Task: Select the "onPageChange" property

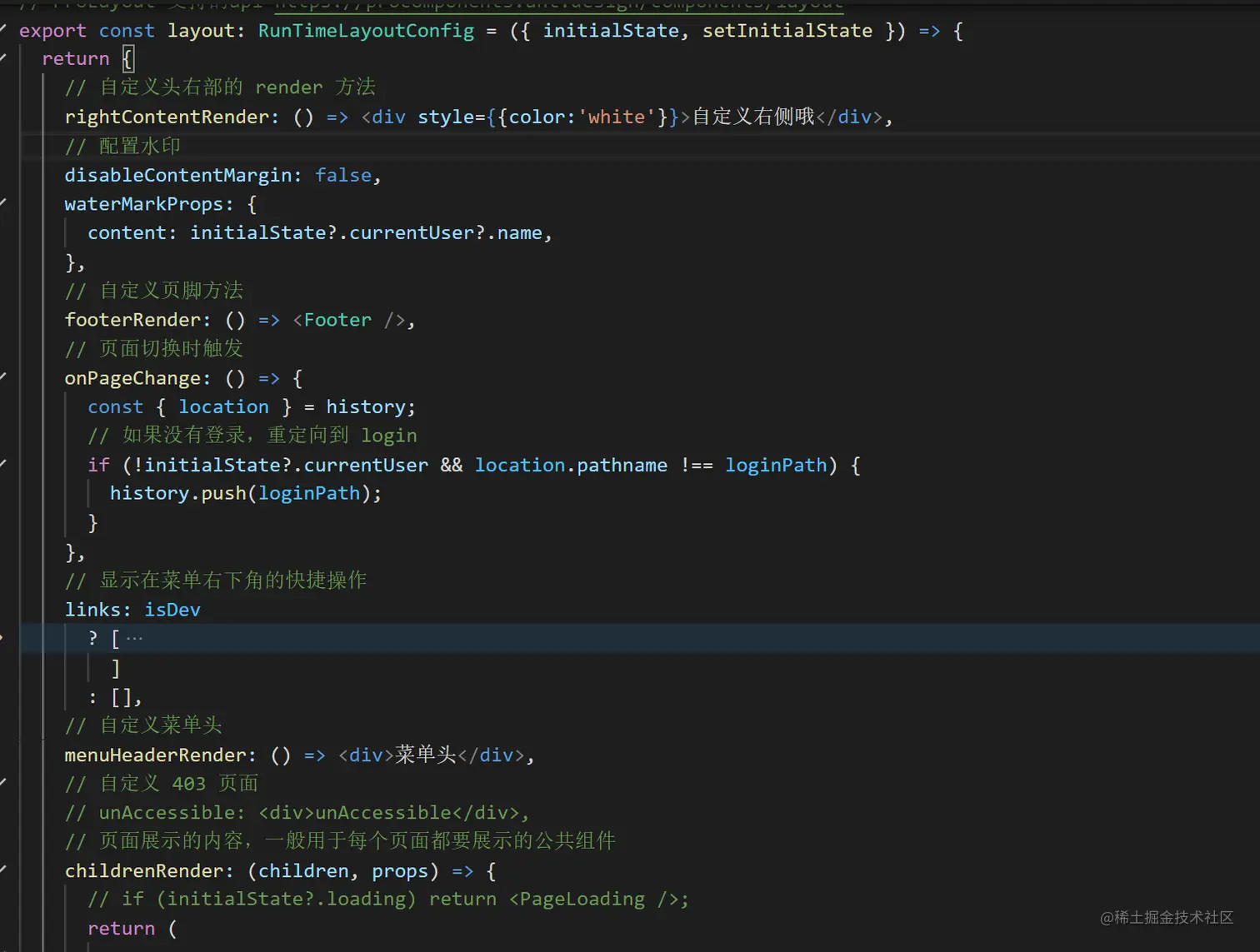Action: point(133,378)
